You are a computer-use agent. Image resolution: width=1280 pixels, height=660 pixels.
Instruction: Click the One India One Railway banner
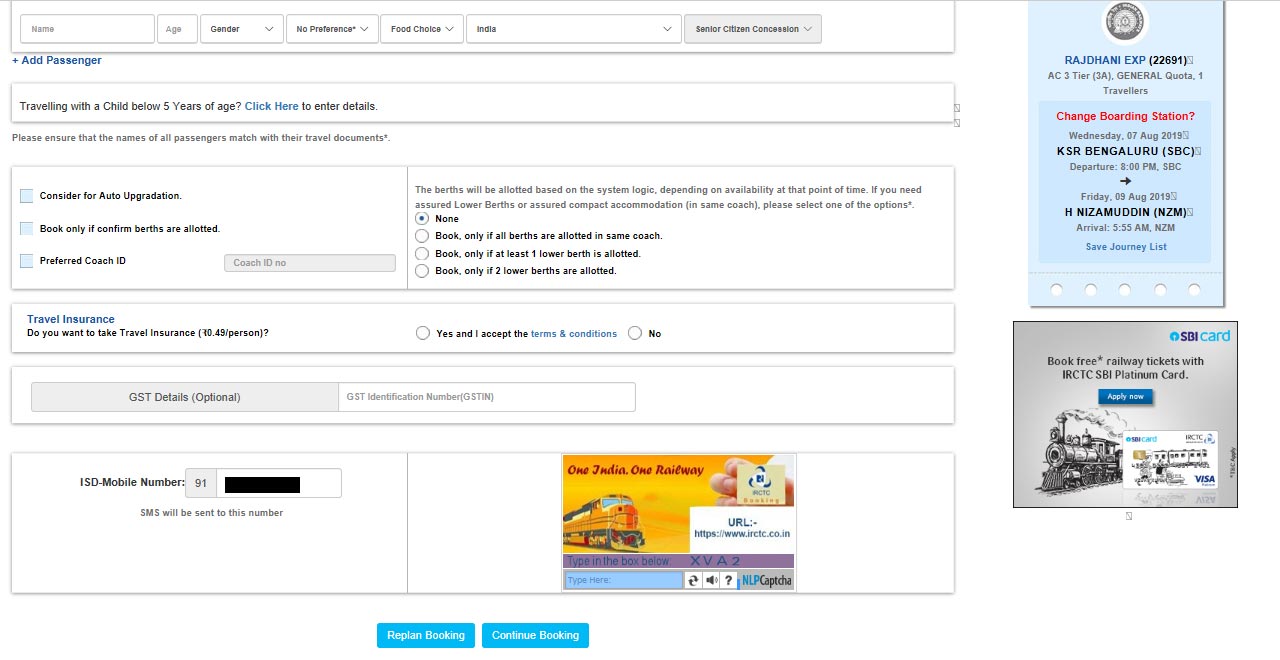(x=679, y=504)
